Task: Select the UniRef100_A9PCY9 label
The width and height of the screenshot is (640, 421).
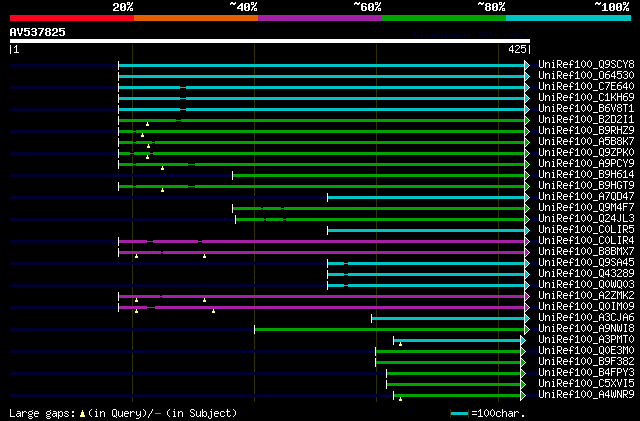Action: click(586, 163)
